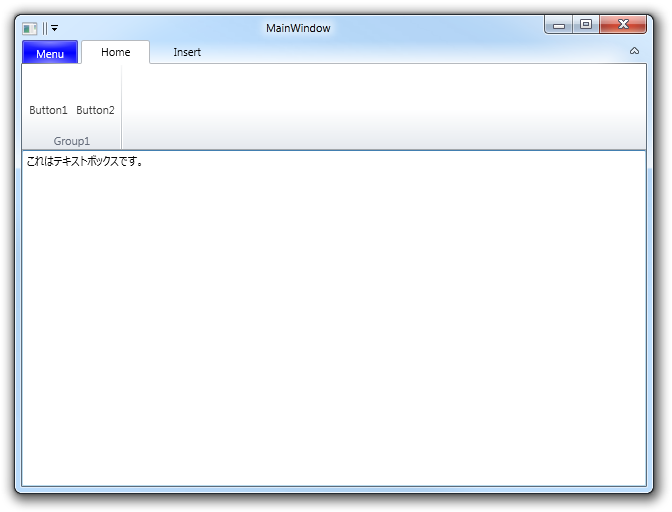This screenshot has height=512, width=672.
Task: Switch to the Insert ribbon tab
Action: pyautogui.click(x=187, y=52)
